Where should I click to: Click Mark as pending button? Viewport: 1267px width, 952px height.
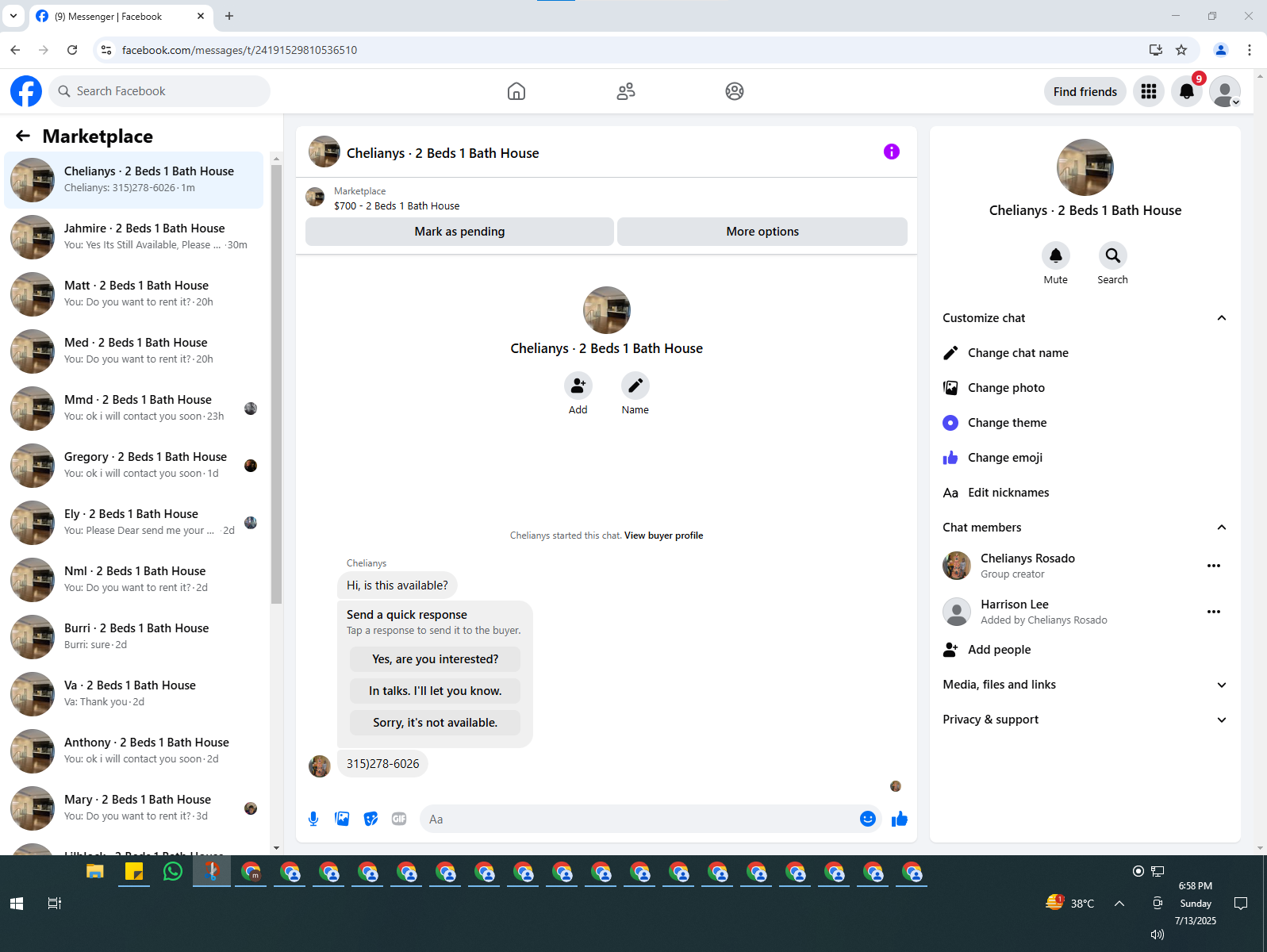tap(459, 232)
